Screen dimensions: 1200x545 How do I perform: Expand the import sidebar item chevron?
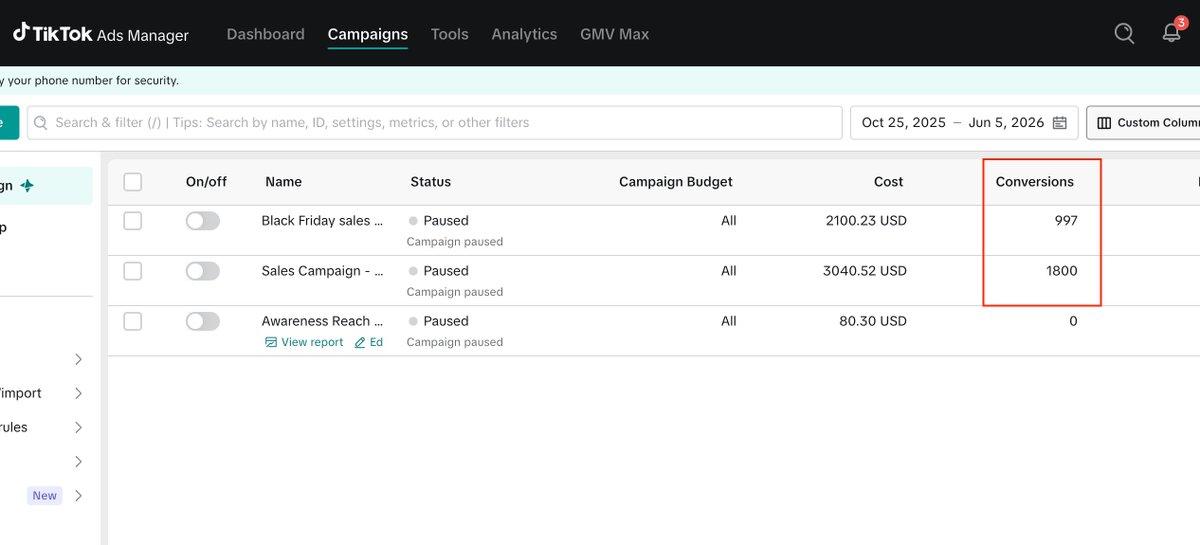tap(79, 393)
